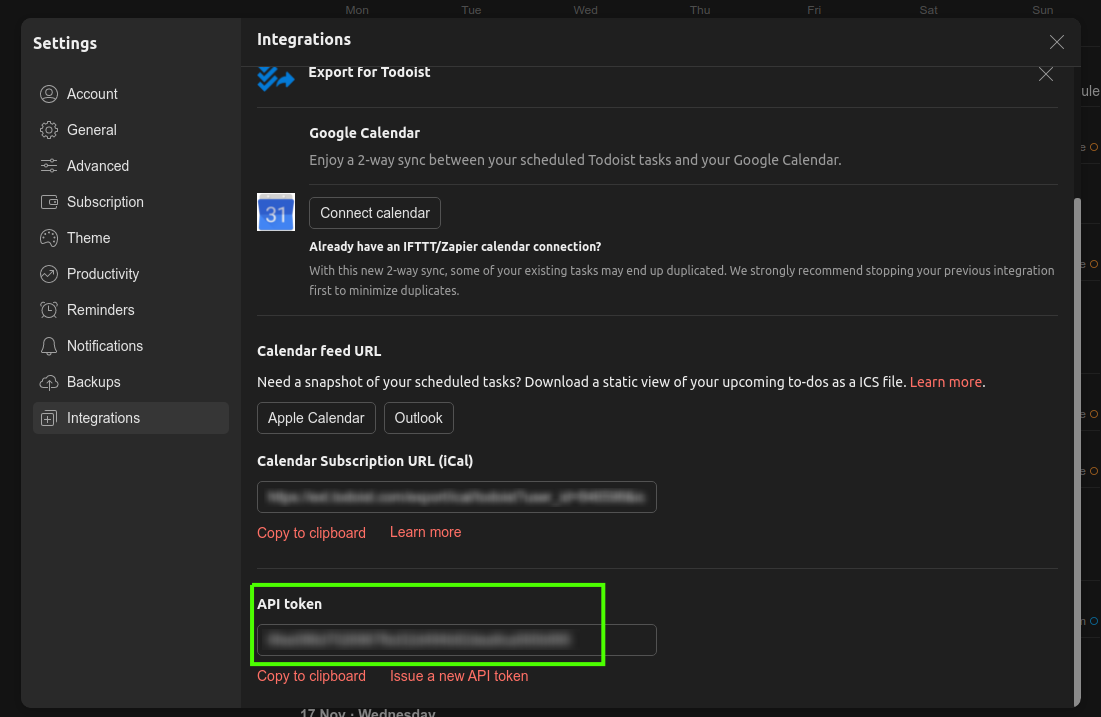Click the "Calendar Subscription URL (iCal)" label
Image resolution: width=1101 pixels, height=717 pixels.
coord(365,461)
